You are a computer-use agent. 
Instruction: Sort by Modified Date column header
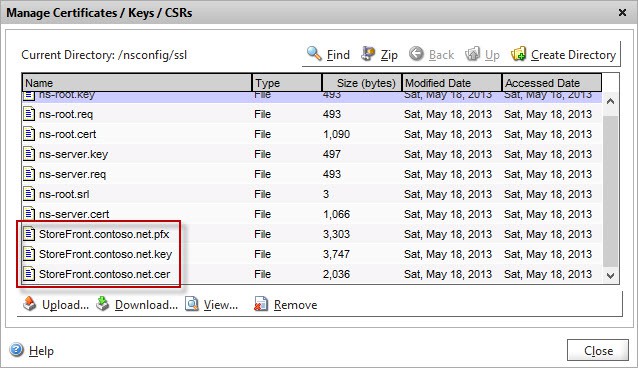tap(452, 83)
